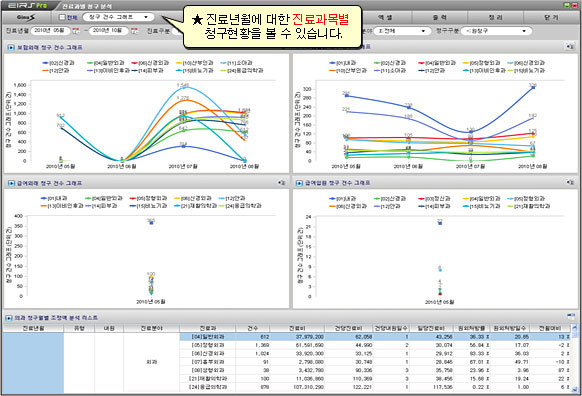Open calendar picker for start month 2010년 05월
The height and width of the screenshot is (396, 582).
click(76, 31)
